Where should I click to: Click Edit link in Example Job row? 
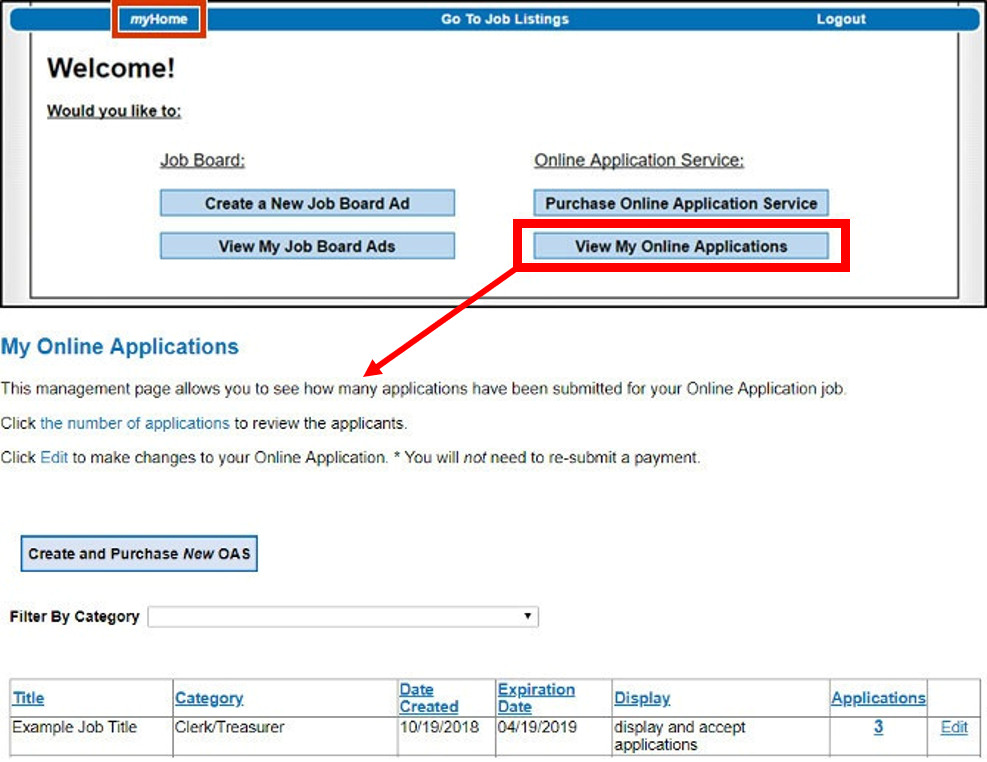click(954, 728)
